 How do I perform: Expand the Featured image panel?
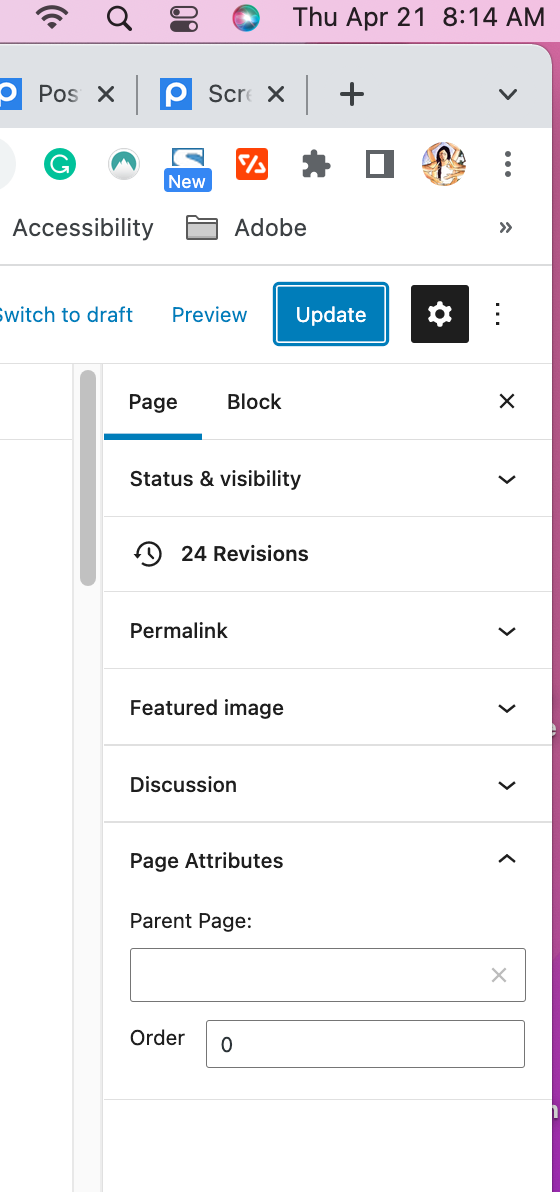point(327,708)
